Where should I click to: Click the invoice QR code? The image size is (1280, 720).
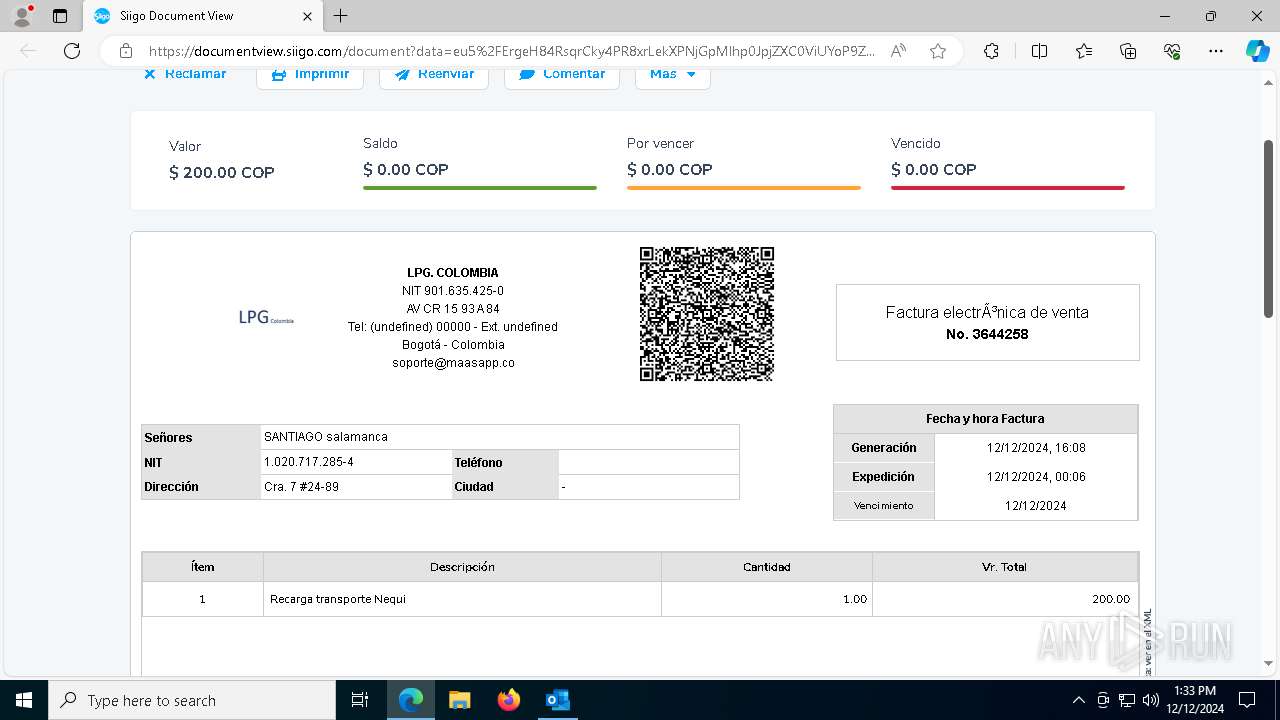(x=707, y=314)
